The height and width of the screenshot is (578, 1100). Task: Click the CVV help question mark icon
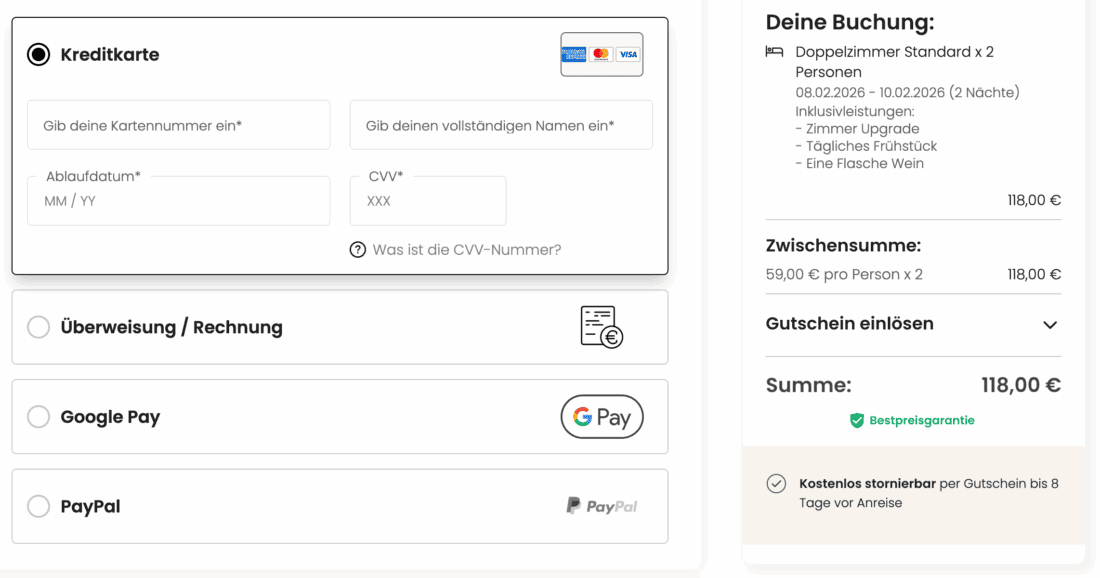coord(358,250)
